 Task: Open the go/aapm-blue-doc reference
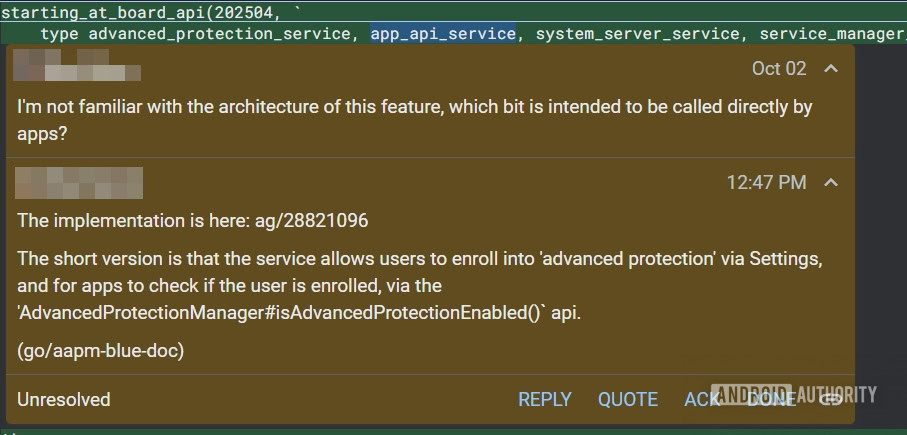coord(101,350)
